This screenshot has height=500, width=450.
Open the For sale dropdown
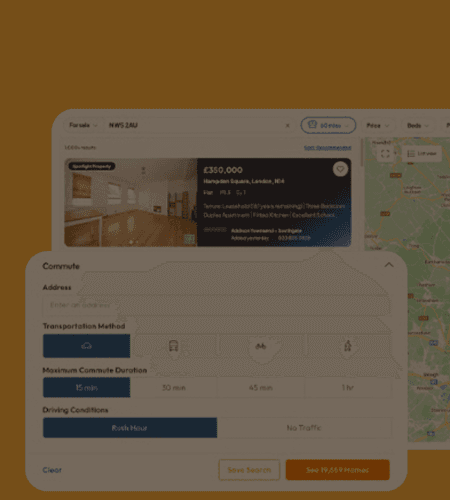coord(83,125)
